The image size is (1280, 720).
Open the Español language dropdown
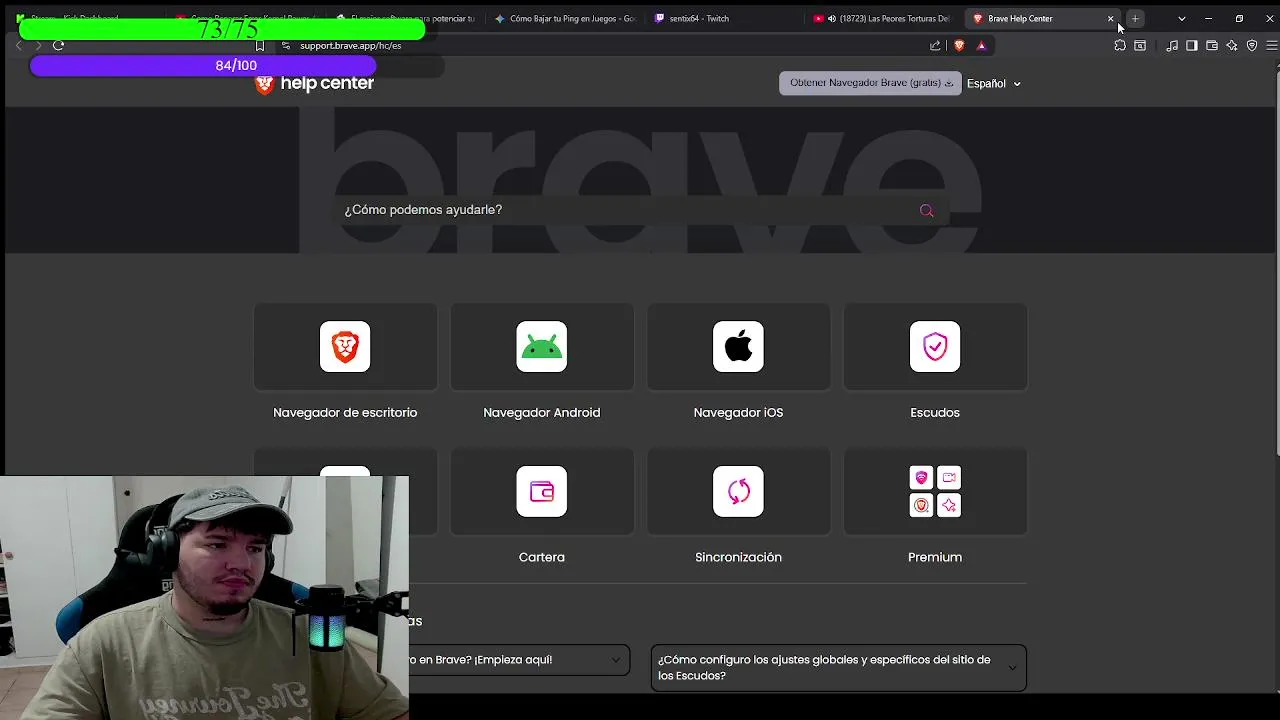[993, 84]
